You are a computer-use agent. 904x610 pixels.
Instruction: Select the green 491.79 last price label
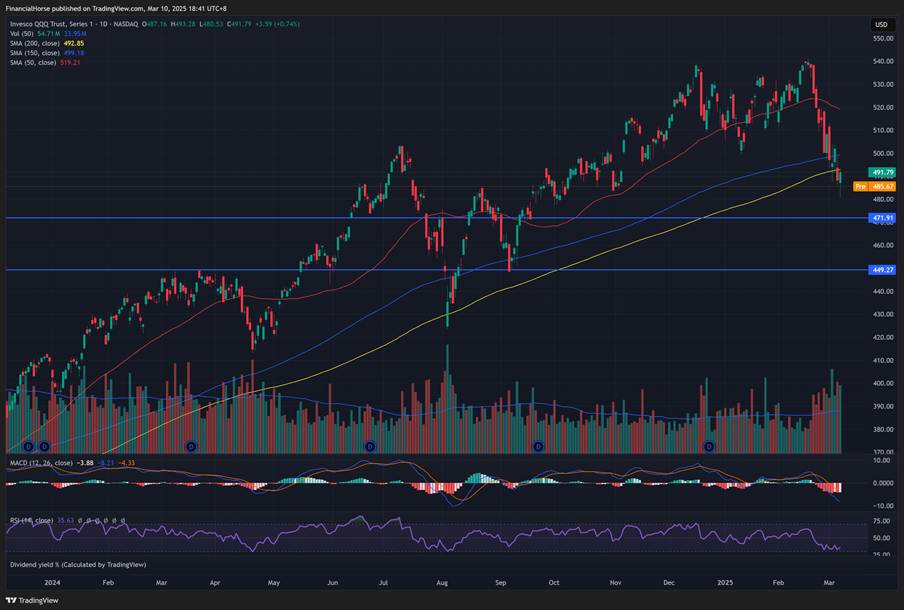(x=882, y=172)
